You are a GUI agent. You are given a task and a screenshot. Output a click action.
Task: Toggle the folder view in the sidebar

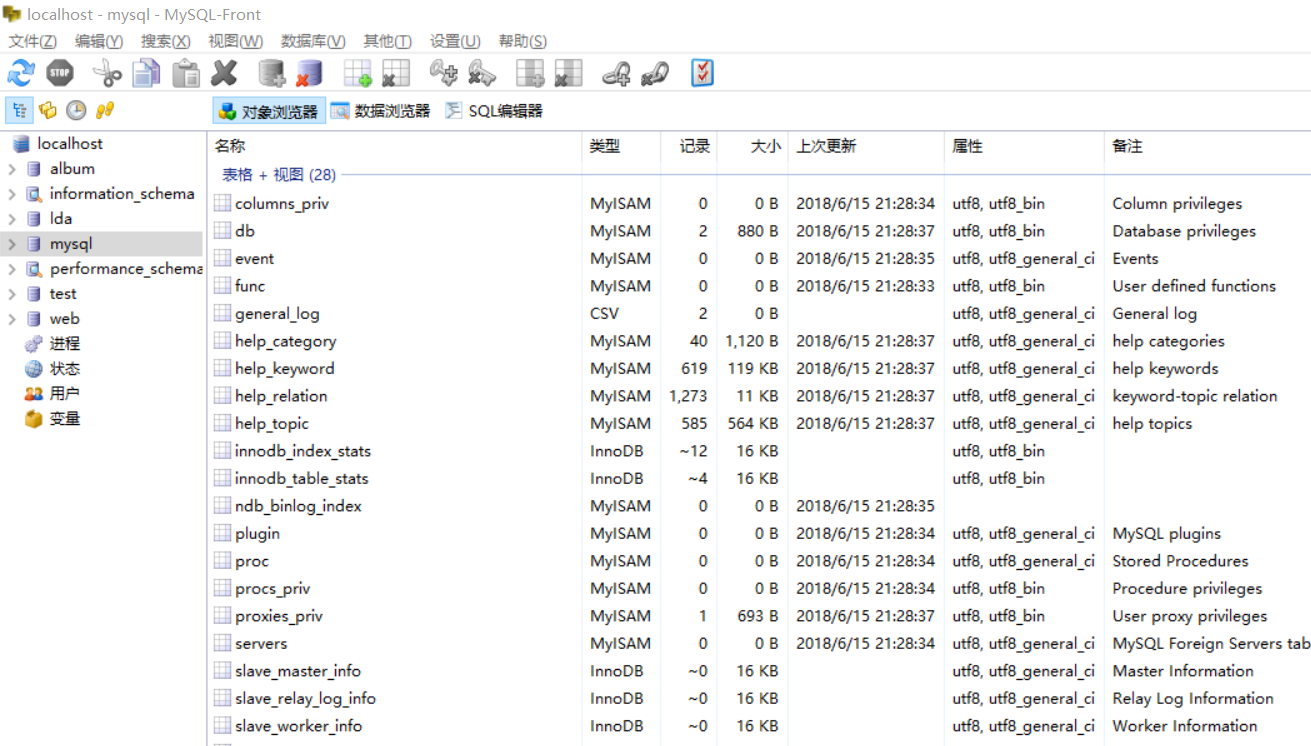47,110
